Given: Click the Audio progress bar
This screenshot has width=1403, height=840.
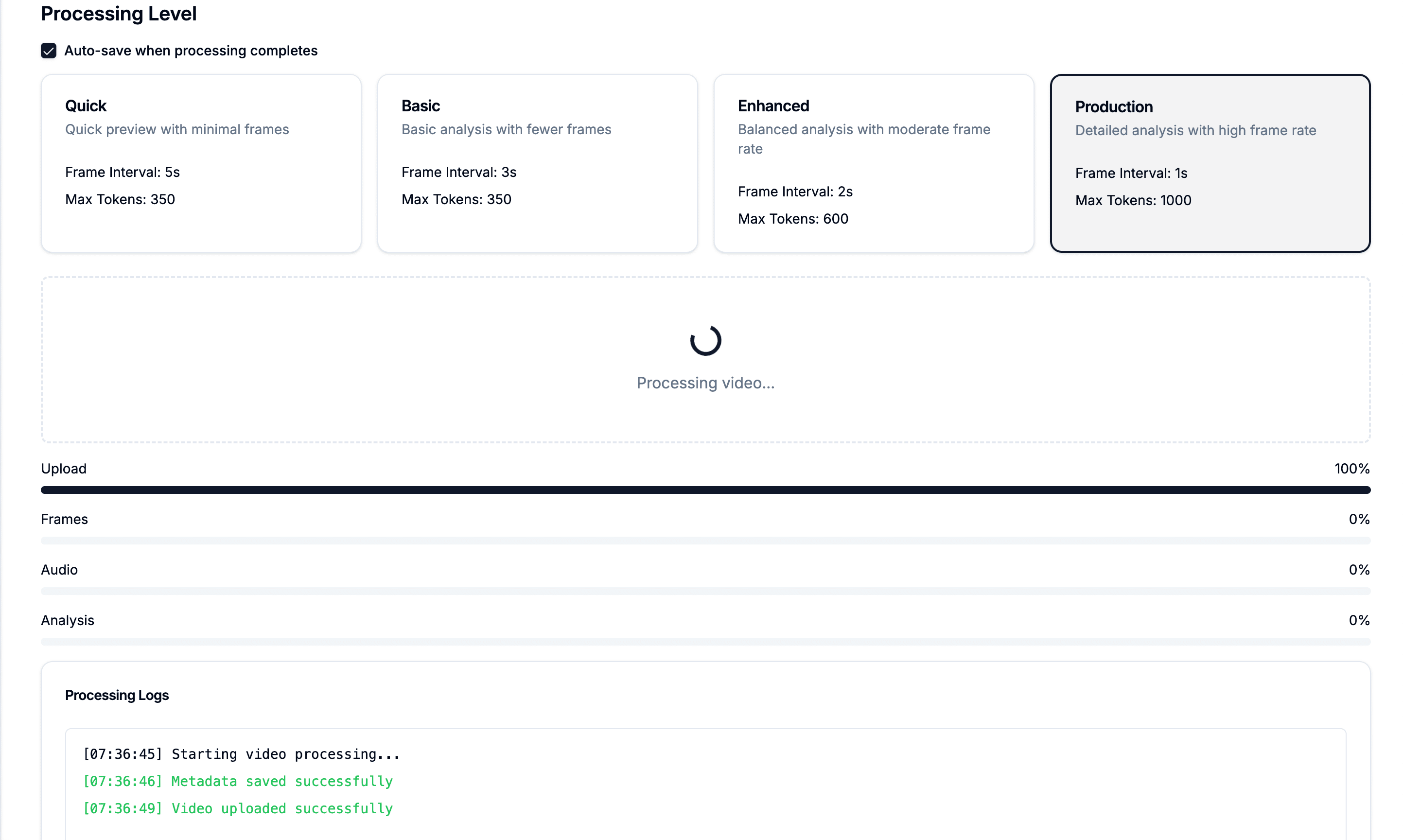Looking at the screenshot, I should coord(705,591).
